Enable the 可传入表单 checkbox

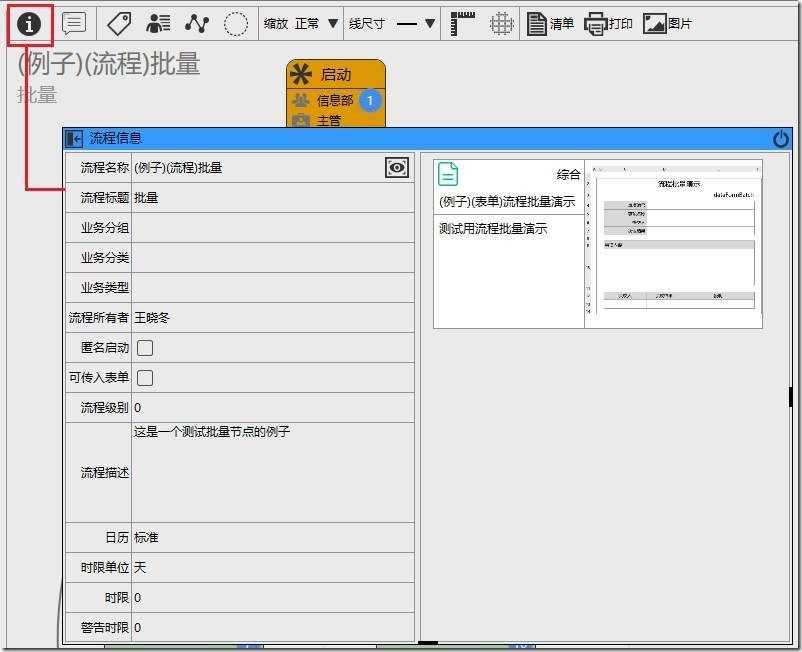[145, 378]
